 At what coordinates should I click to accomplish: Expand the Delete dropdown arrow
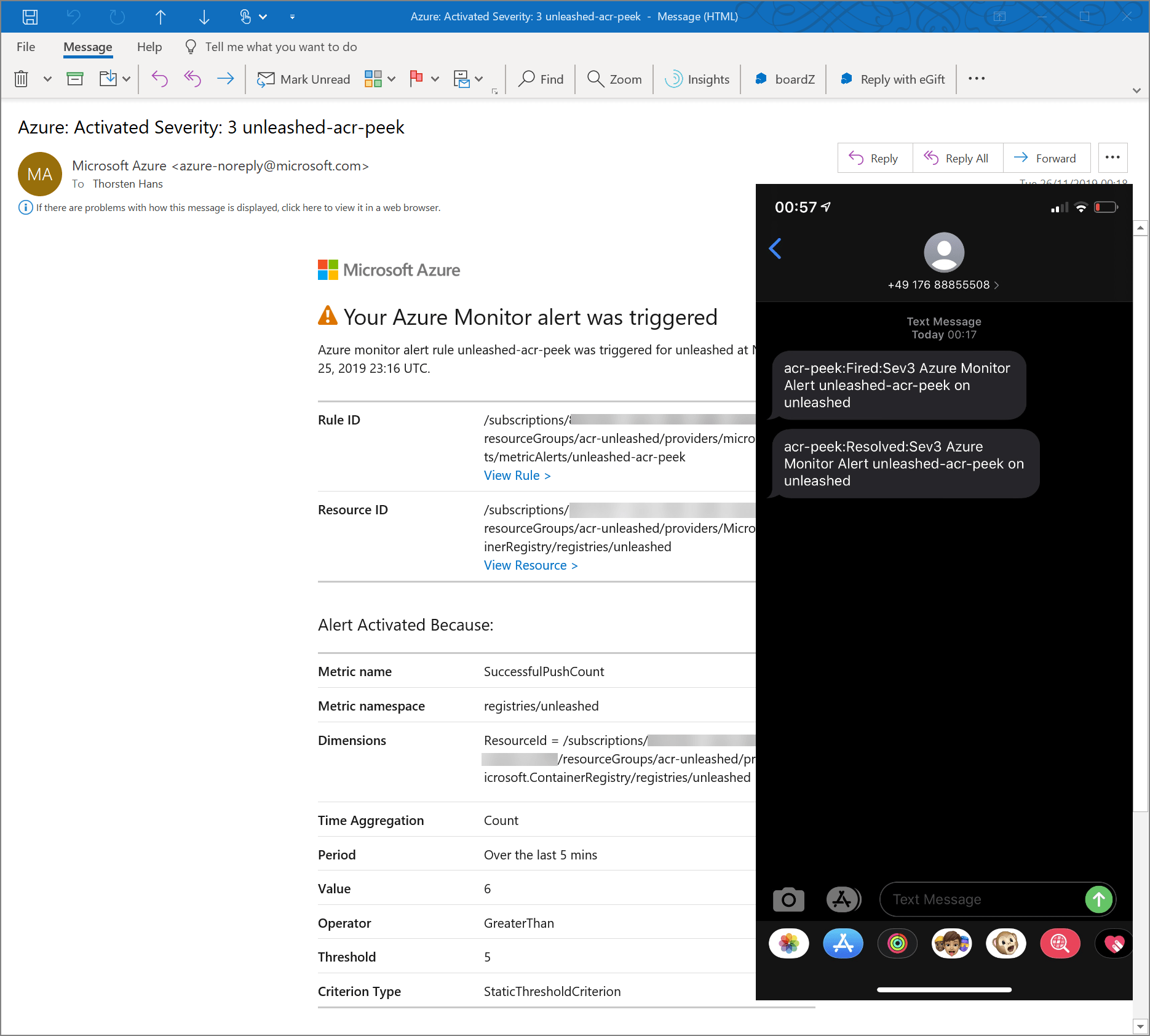[47, 79]
